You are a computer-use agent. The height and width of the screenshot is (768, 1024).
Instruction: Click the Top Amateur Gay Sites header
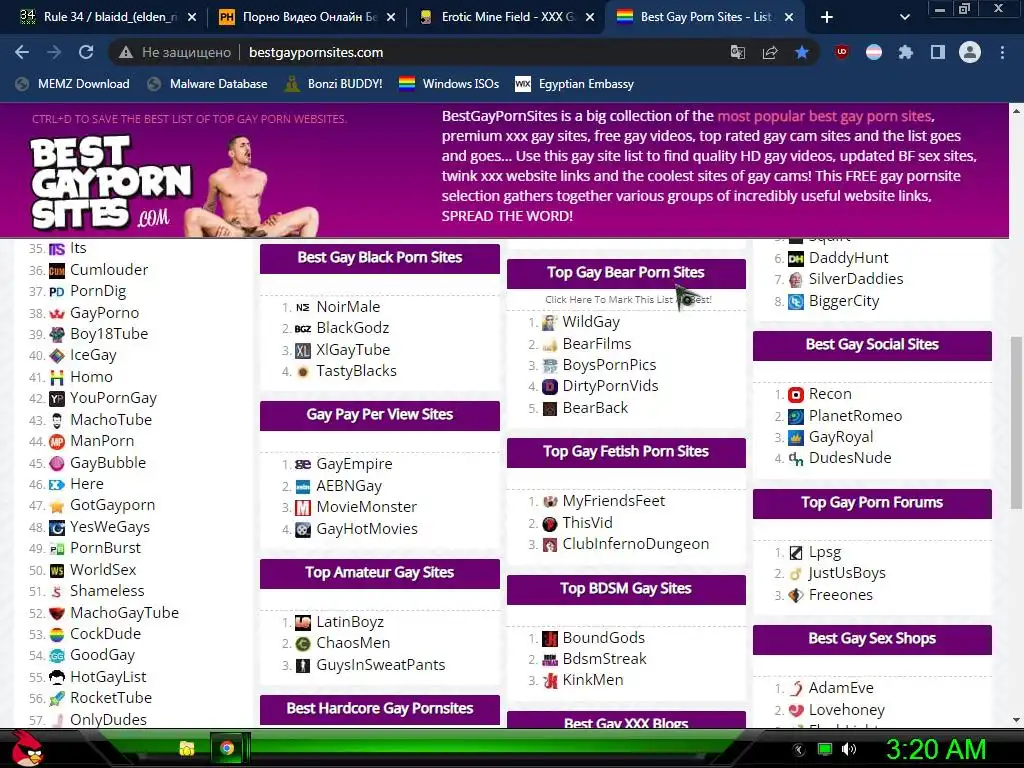coord(379,573)
